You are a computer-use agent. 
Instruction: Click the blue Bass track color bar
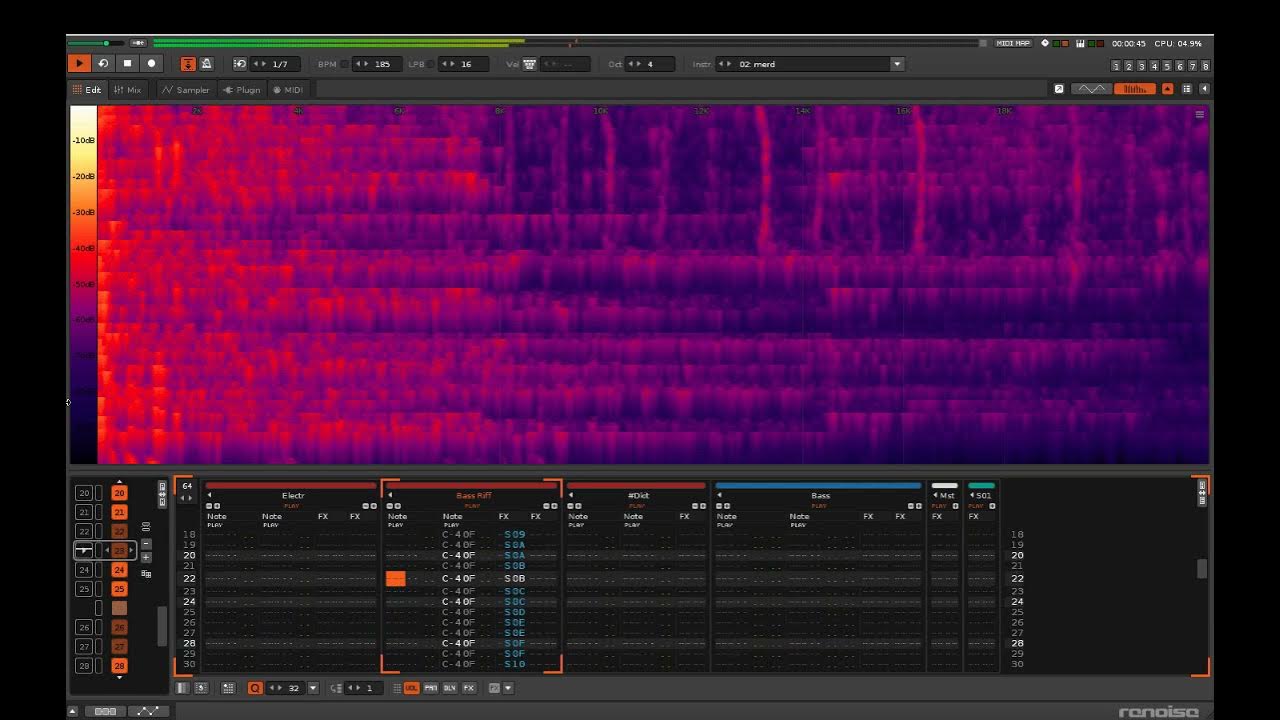[x=818, y=486]
